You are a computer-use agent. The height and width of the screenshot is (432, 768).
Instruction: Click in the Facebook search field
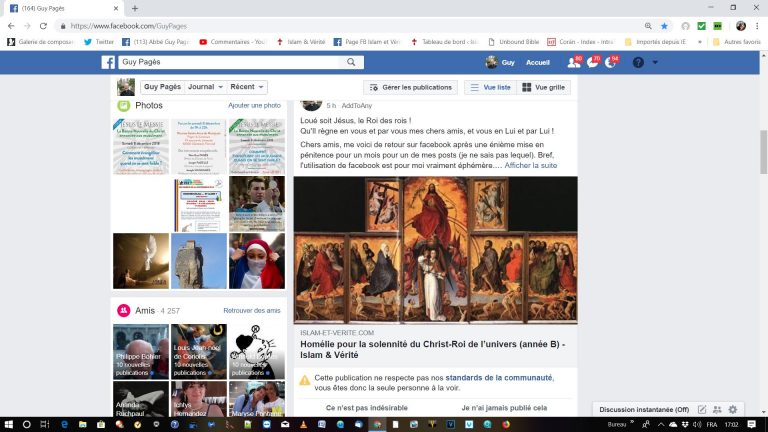tap(228, 62)
